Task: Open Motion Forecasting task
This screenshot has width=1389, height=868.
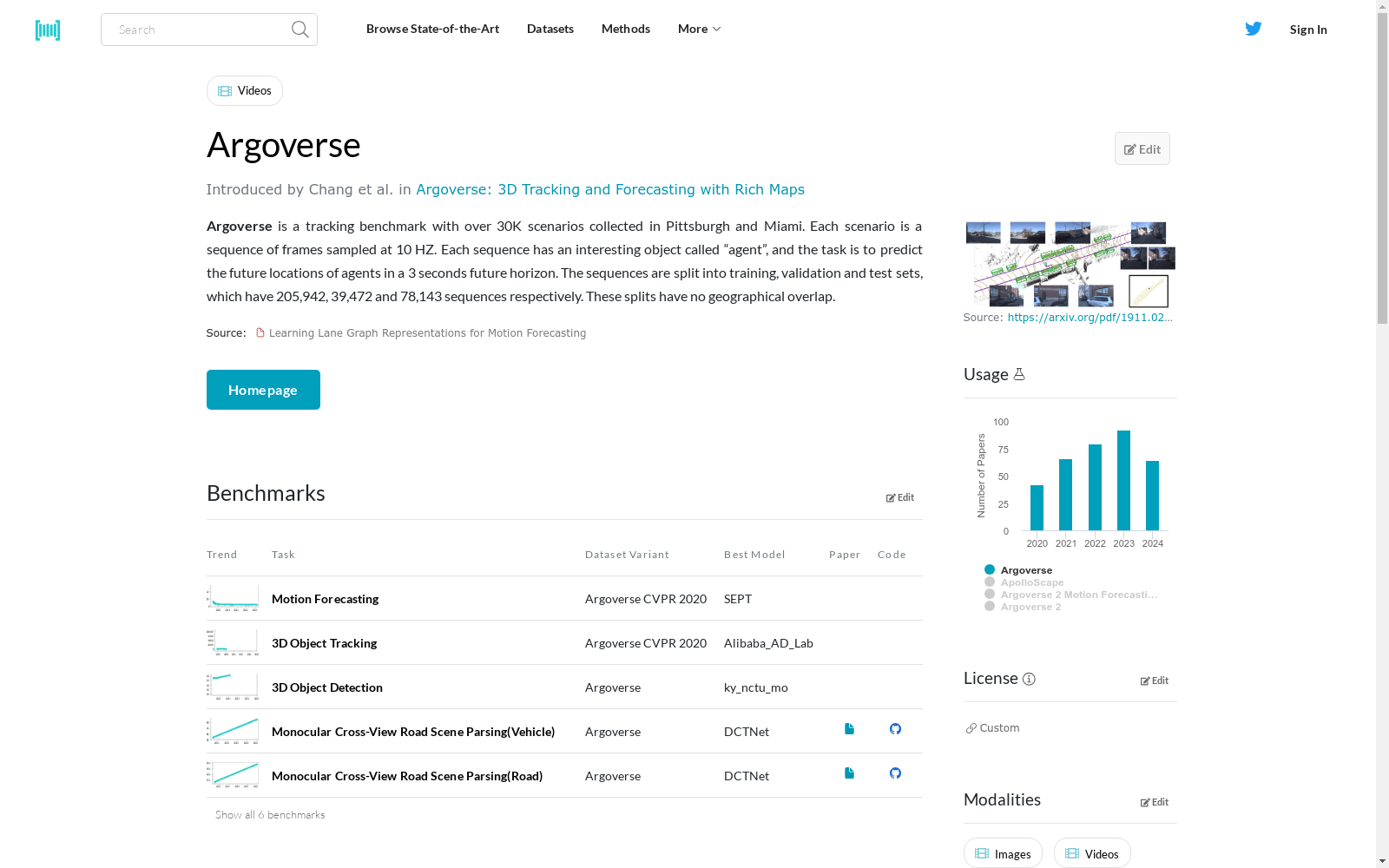Action: pyautogui.click(x=325, y=599)
